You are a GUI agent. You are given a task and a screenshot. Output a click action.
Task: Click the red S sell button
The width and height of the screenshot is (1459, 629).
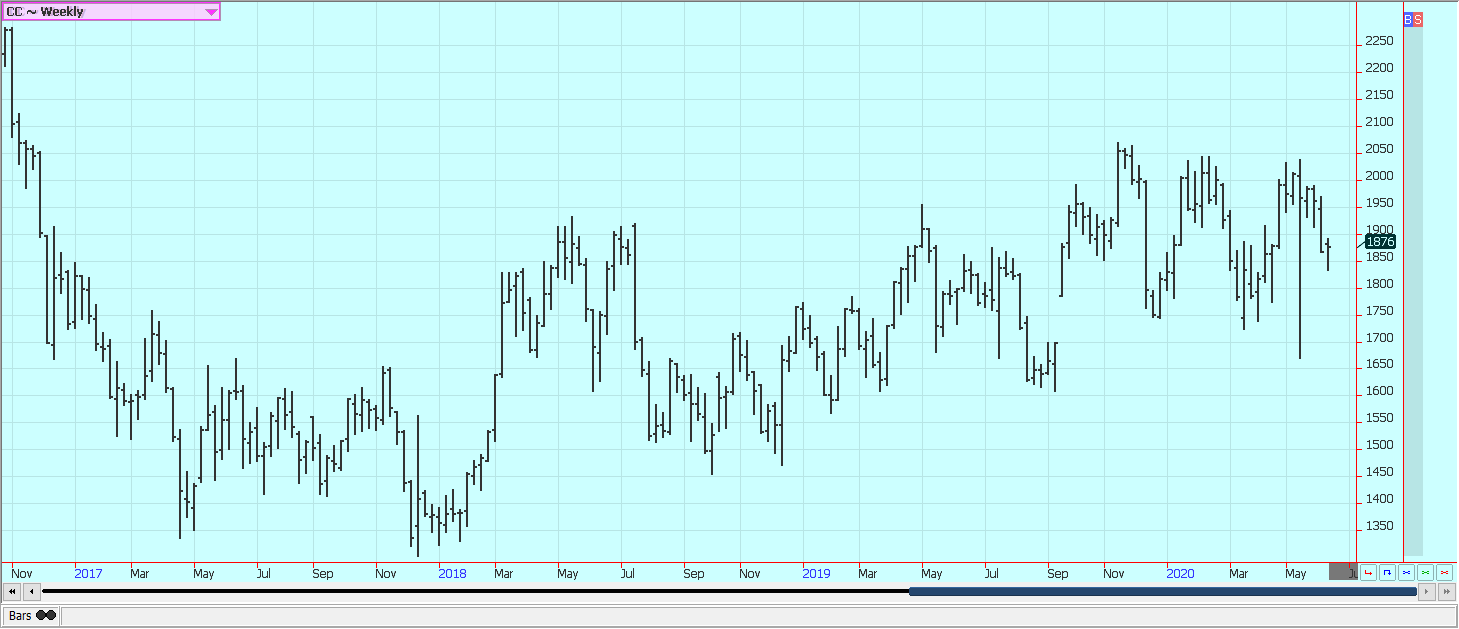(1418, 19)
